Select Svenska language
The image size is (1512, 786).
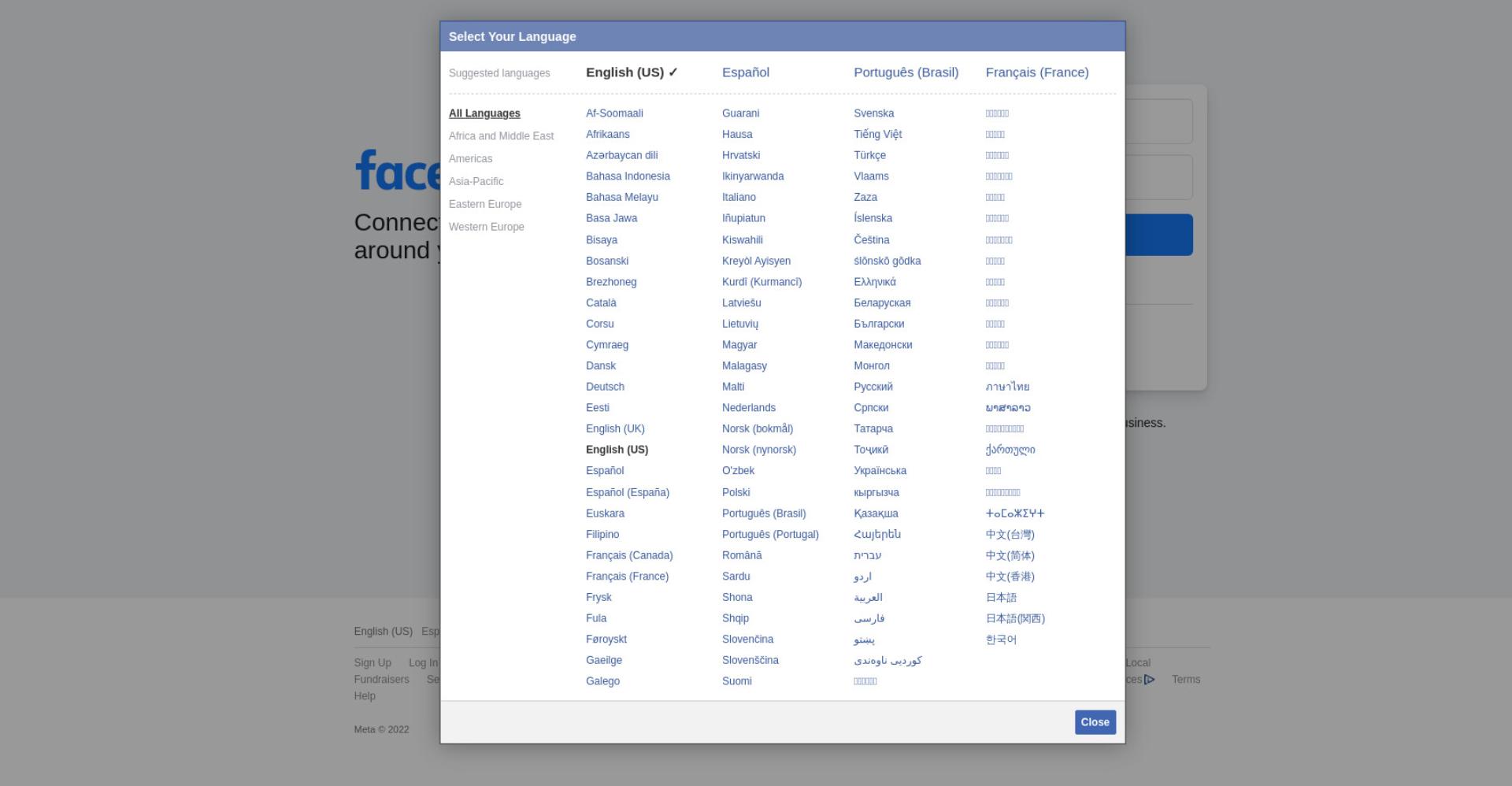[873, 113]
